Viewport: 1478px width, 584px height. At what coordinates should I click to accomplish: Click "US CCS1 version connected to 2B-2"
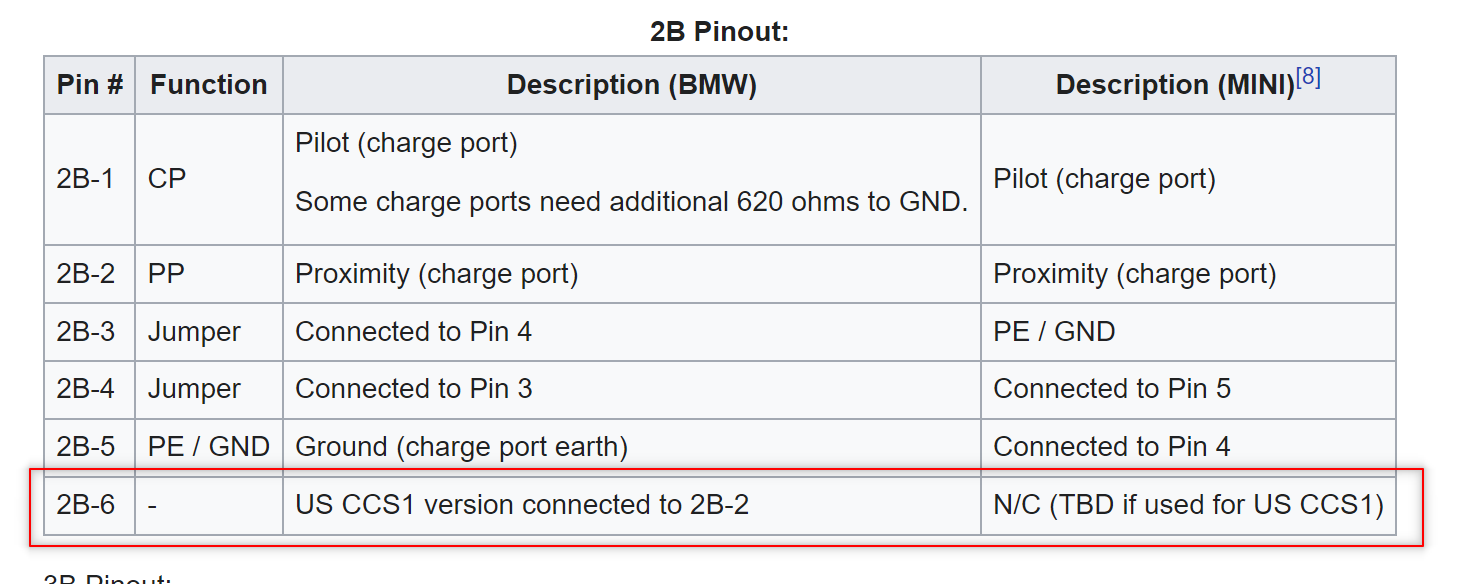(x=521, y=505)
